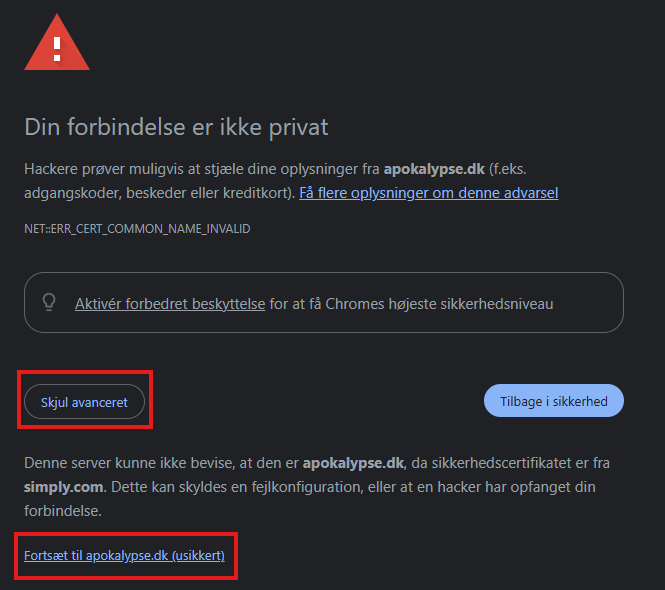665x590 pixels.
Task: Open Få flere oplysninger om denne advarsel link
Action: click(x=428, y=193)
